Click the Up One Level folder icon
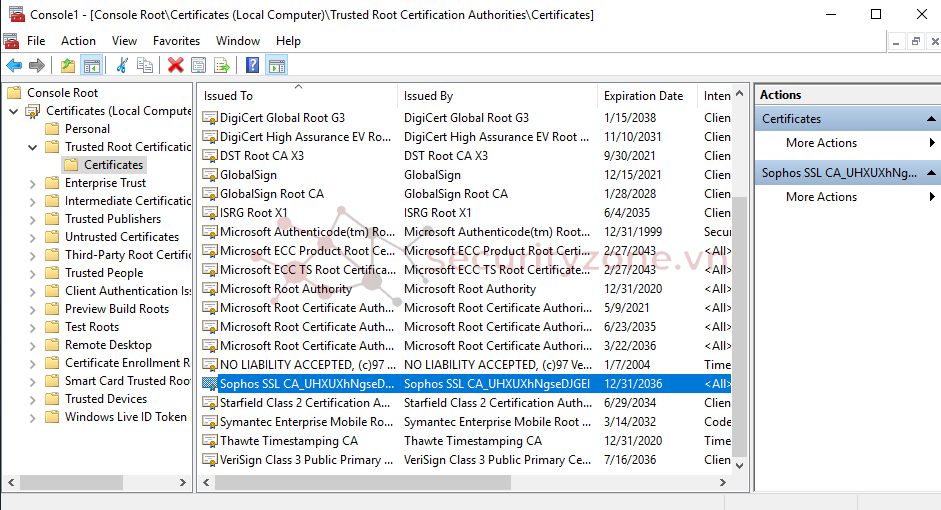 (x=67, y=65)
